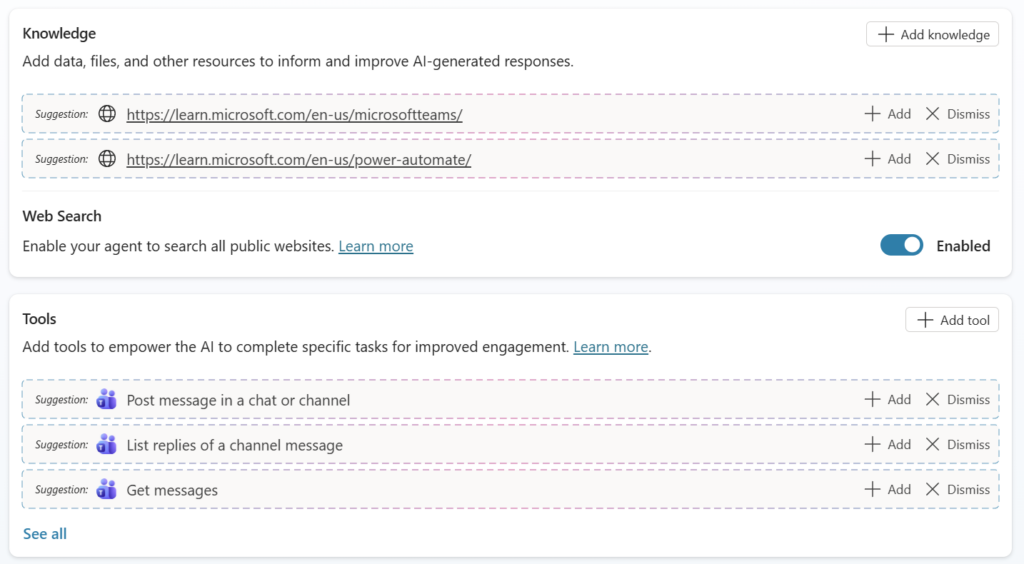Add the microsoftteams knowledge suggestion

(x=888, y=114)
